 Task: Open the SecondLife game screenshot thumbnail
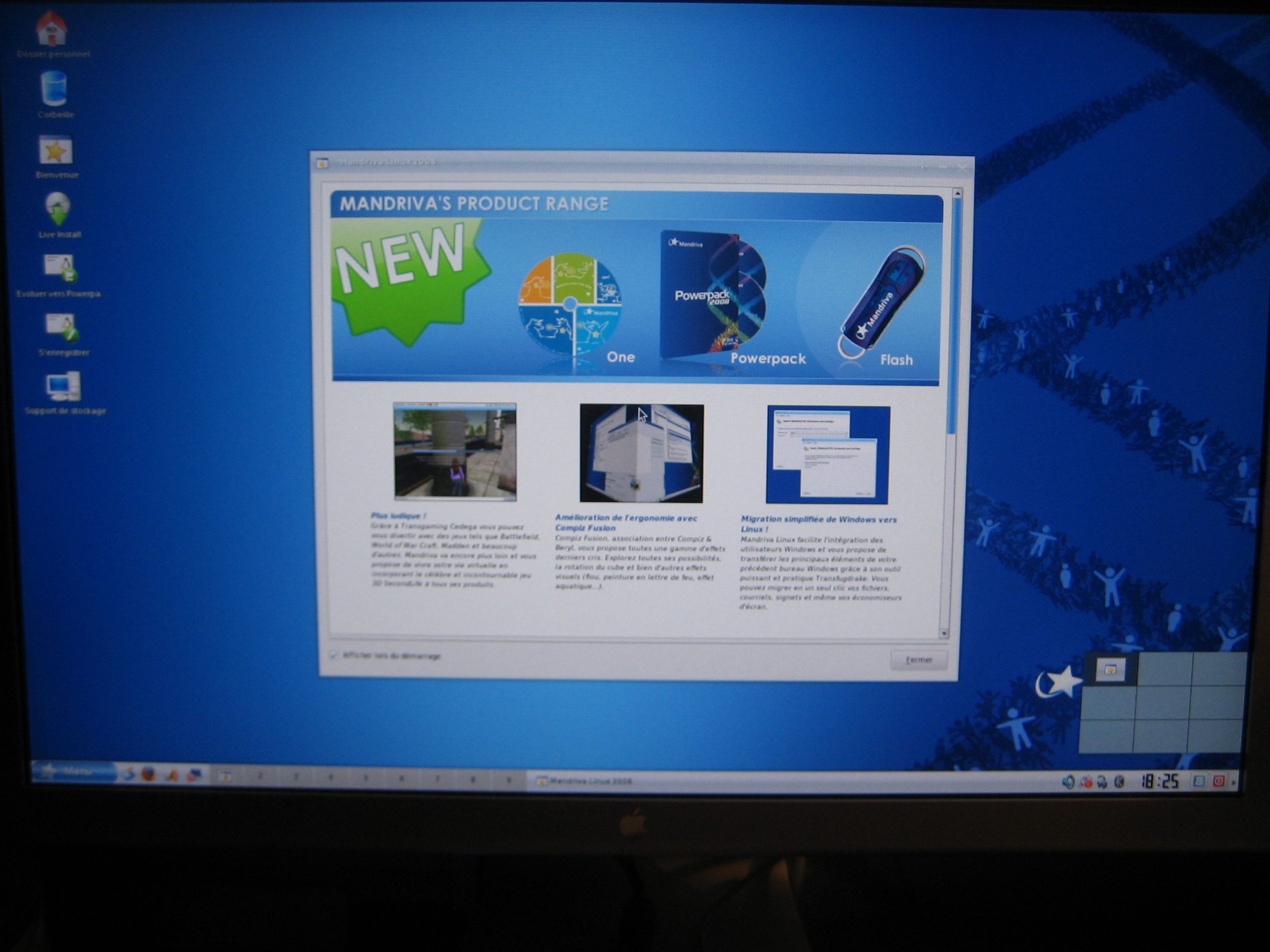tap(455, 452)
